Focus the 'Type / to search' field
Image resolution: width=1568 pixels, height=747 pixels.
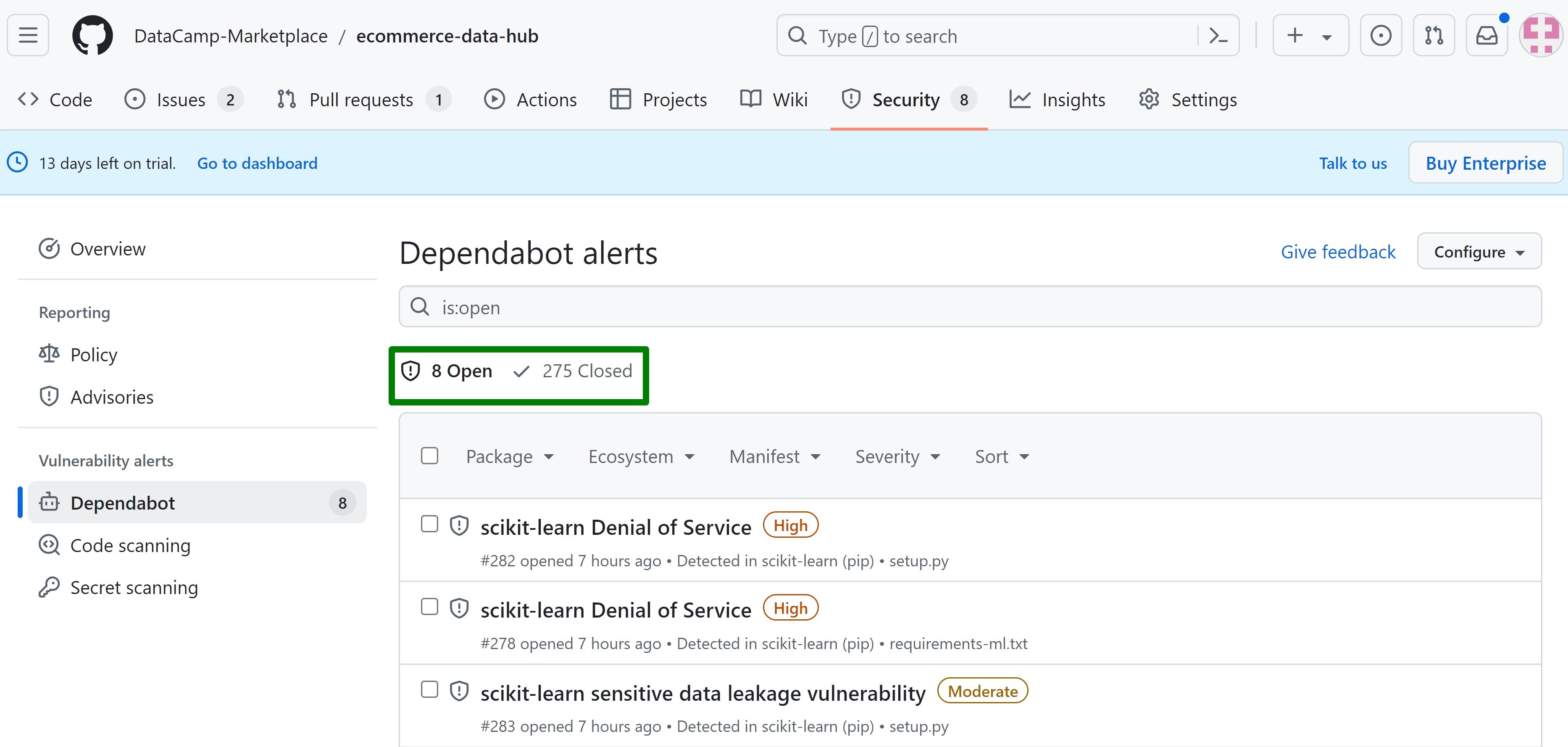pos(1008,36)
